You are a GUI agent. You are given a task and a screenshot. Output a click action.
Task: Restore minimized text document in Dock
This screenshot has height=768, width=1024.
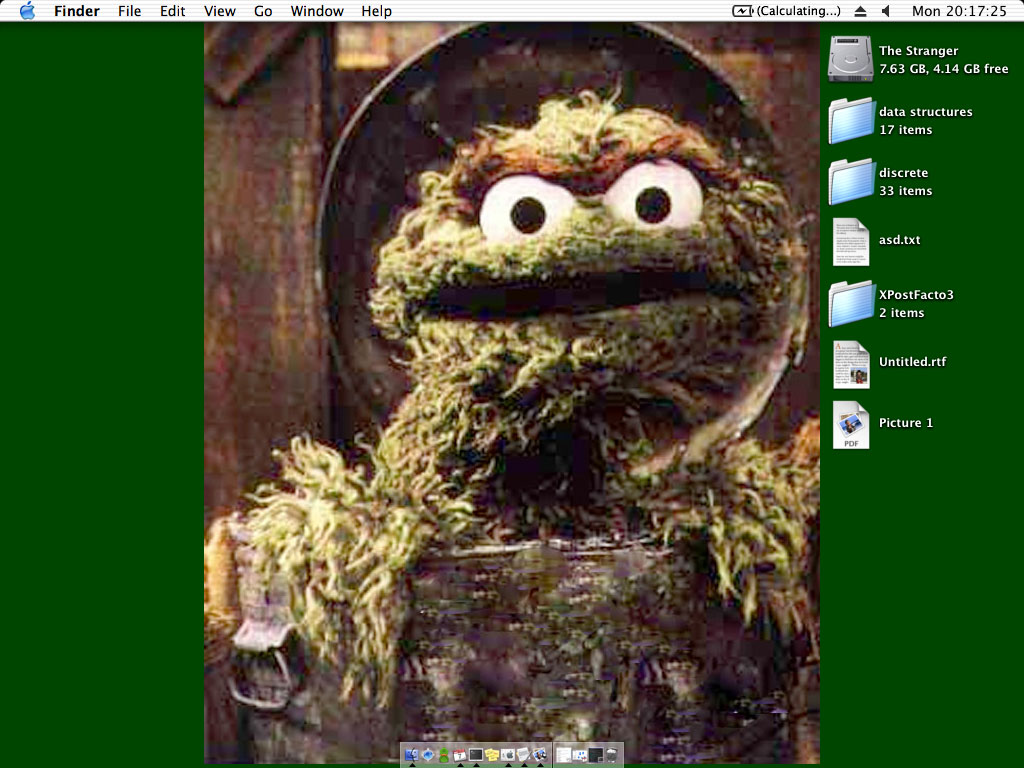(x=564, y=755)
